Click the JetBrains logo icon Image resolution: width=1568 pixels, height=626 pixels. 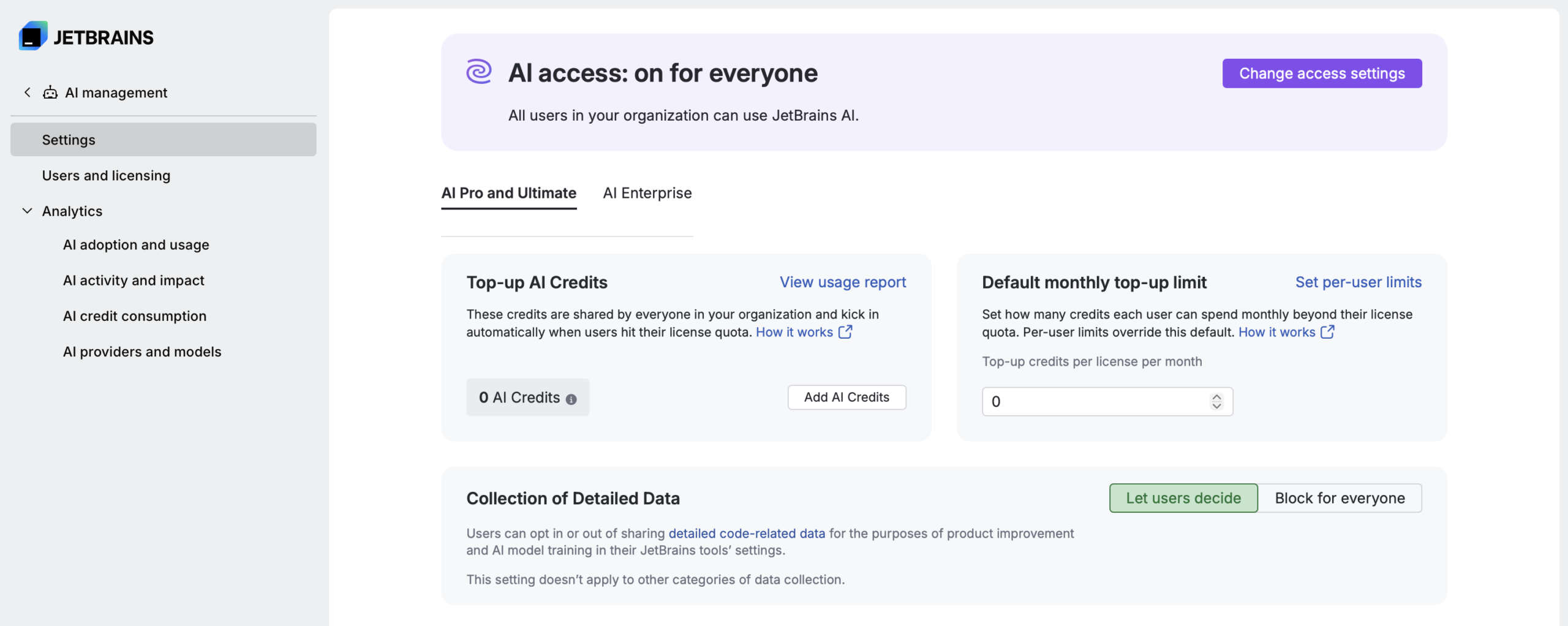click(x=33, y=36)
